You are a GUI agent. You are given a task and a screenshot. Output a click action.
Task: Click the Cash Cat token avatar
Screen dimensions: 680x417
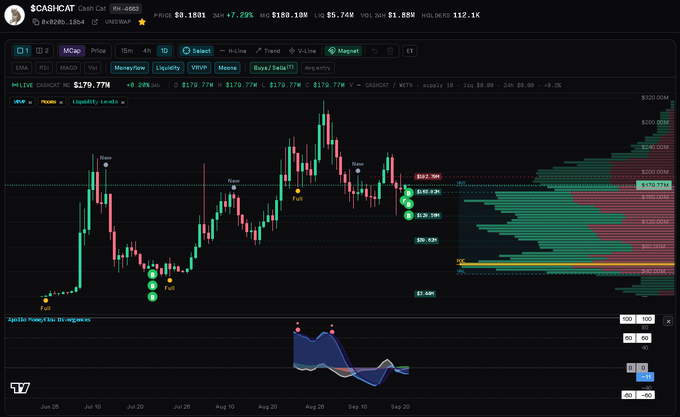point(14,15)
